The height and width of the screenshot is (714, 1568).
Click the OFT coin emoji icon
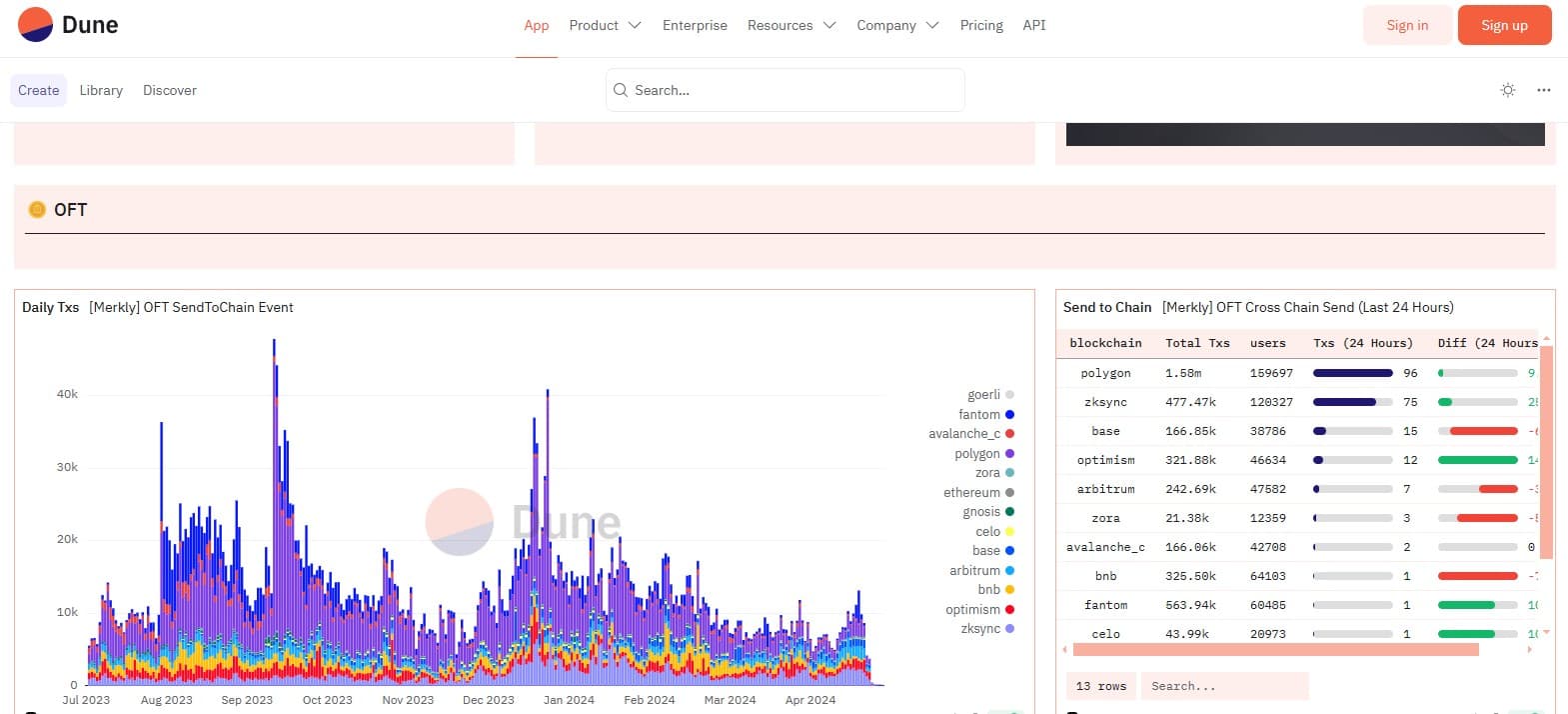37,209
